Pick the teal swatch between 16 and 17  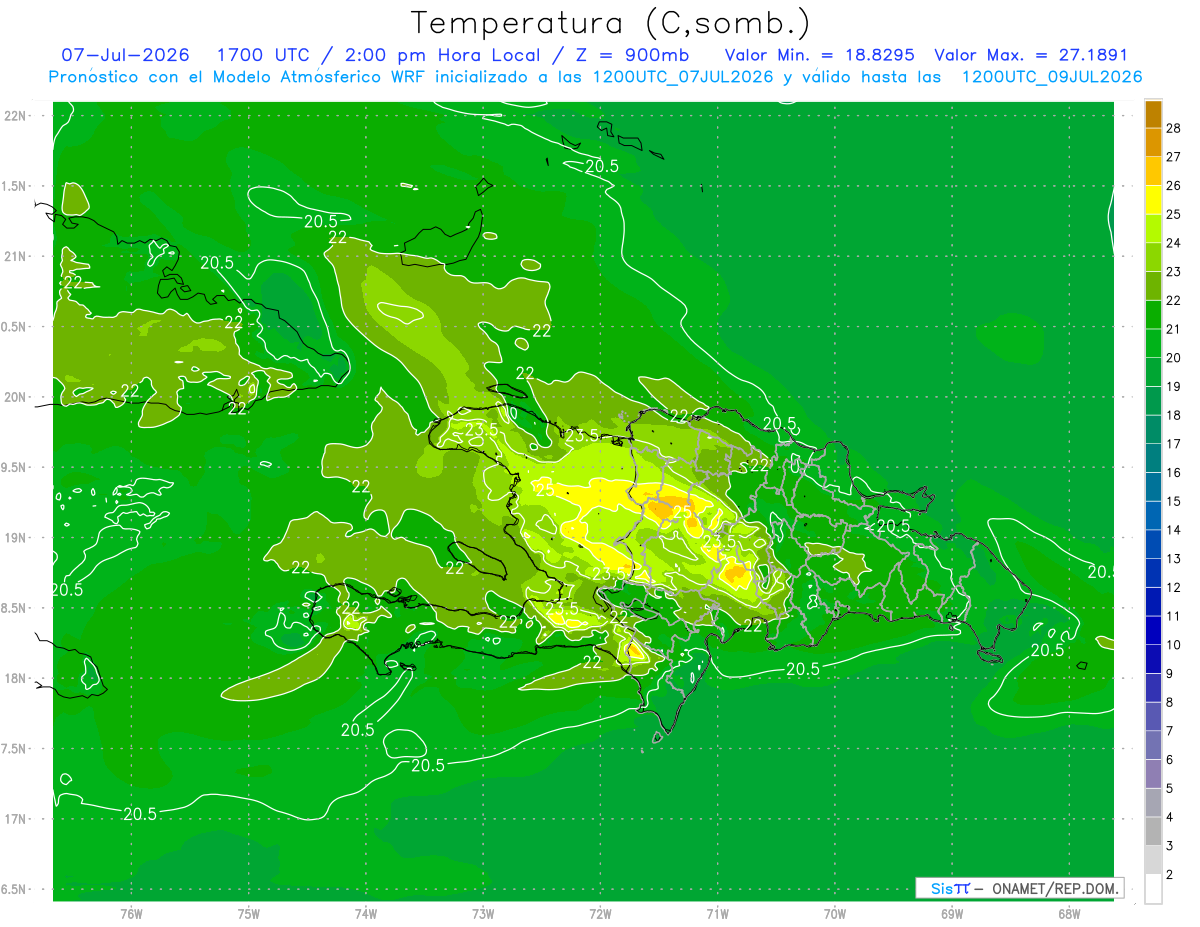click(1153, 458)
